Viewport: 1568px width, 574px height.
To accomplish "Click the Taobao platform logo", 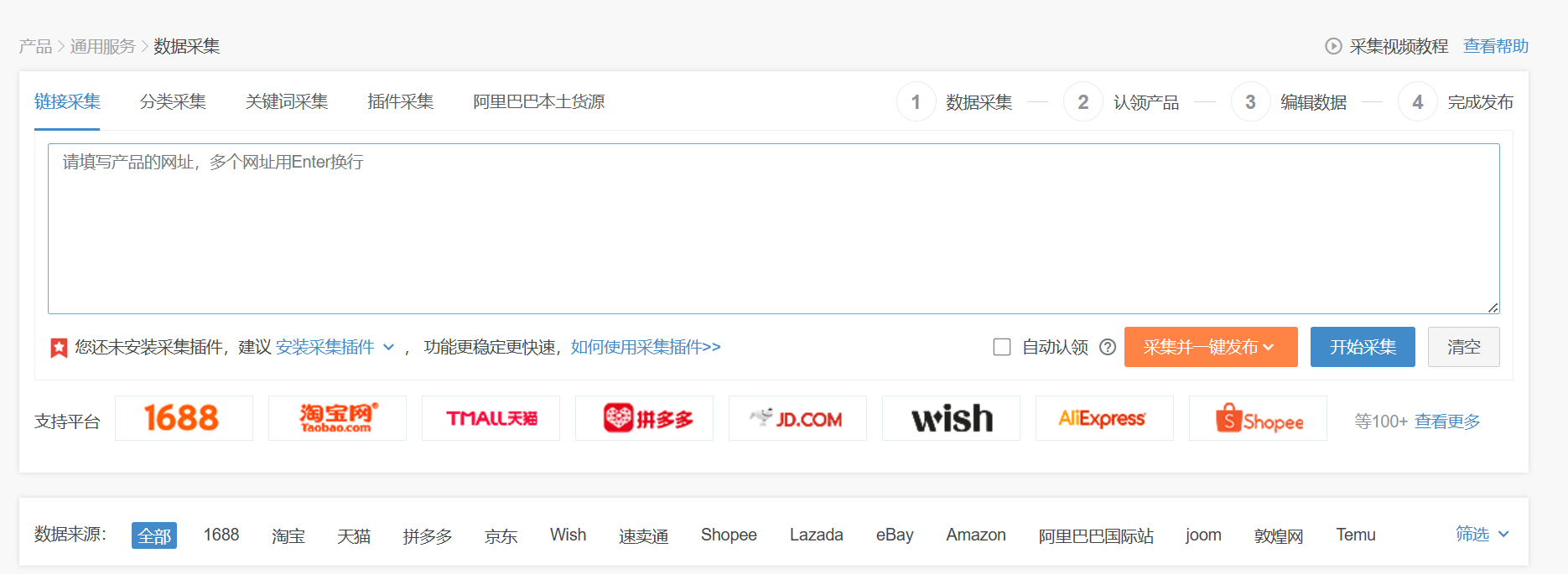I will point(337,418).
